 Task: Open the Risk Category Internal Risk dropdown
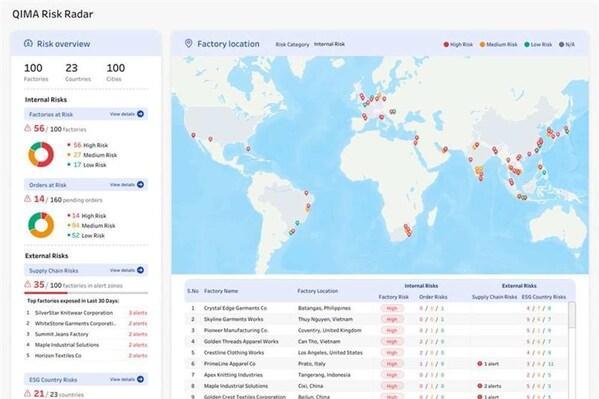329,44
